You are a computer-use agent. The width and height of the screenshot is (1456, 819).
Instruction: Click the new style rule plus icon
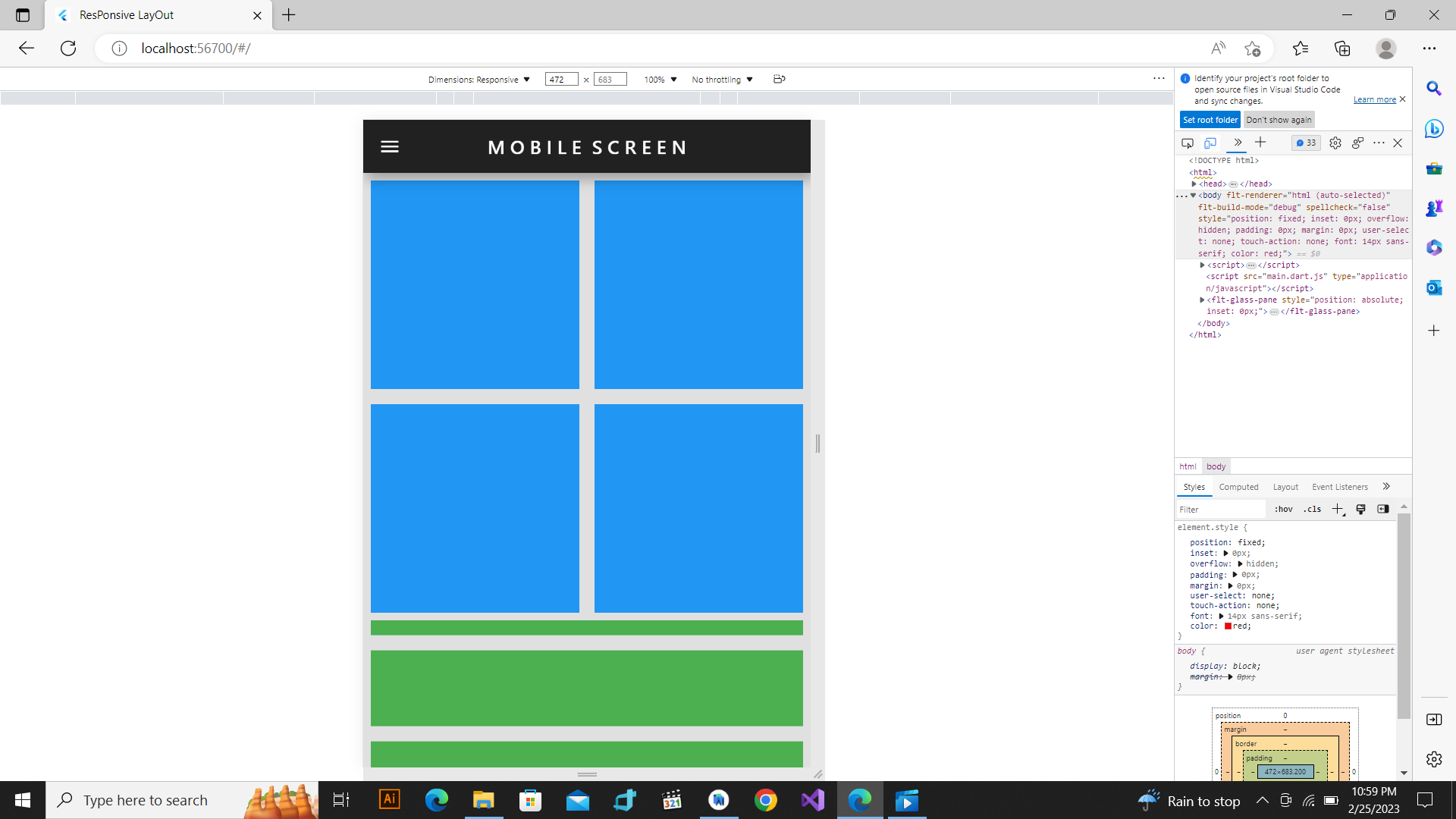tap(1337, 509)
